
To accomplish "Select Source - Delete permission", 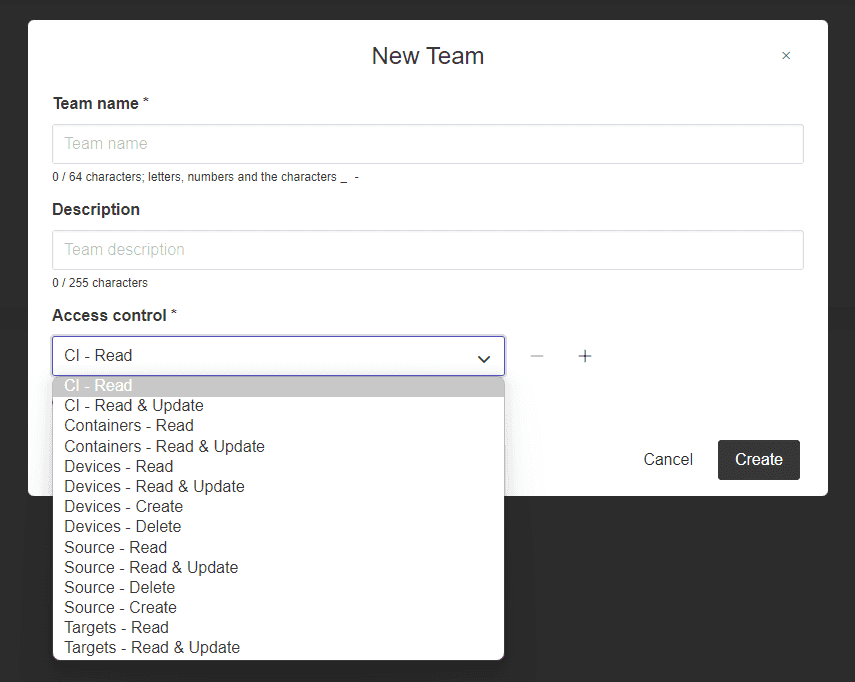I will click(119, 588).
